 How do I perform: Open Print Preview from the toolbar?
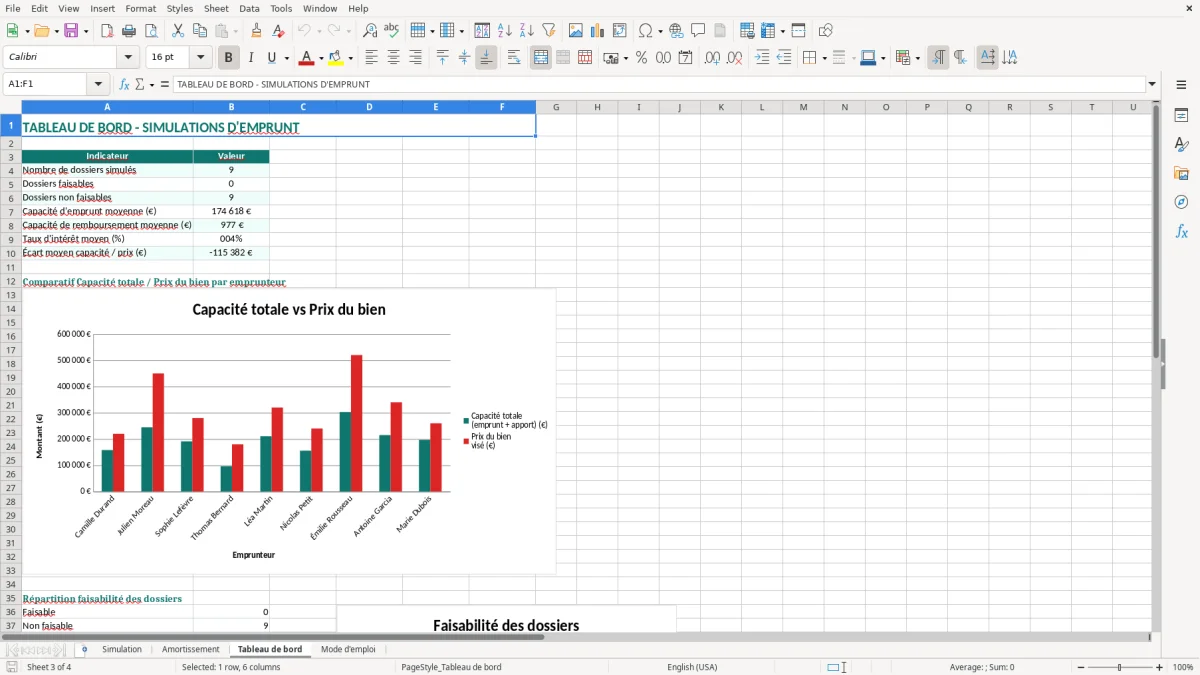tap(150, 31)
